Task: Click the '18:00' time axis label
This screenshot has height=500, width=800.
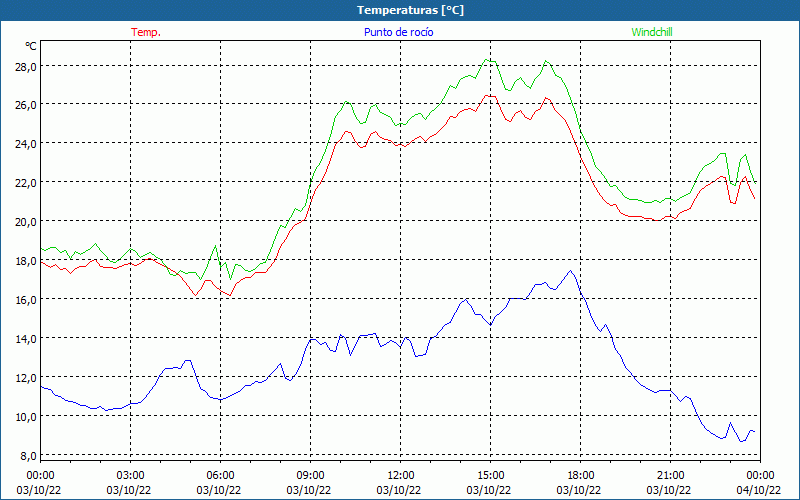Action: click(x=580, y=476)
